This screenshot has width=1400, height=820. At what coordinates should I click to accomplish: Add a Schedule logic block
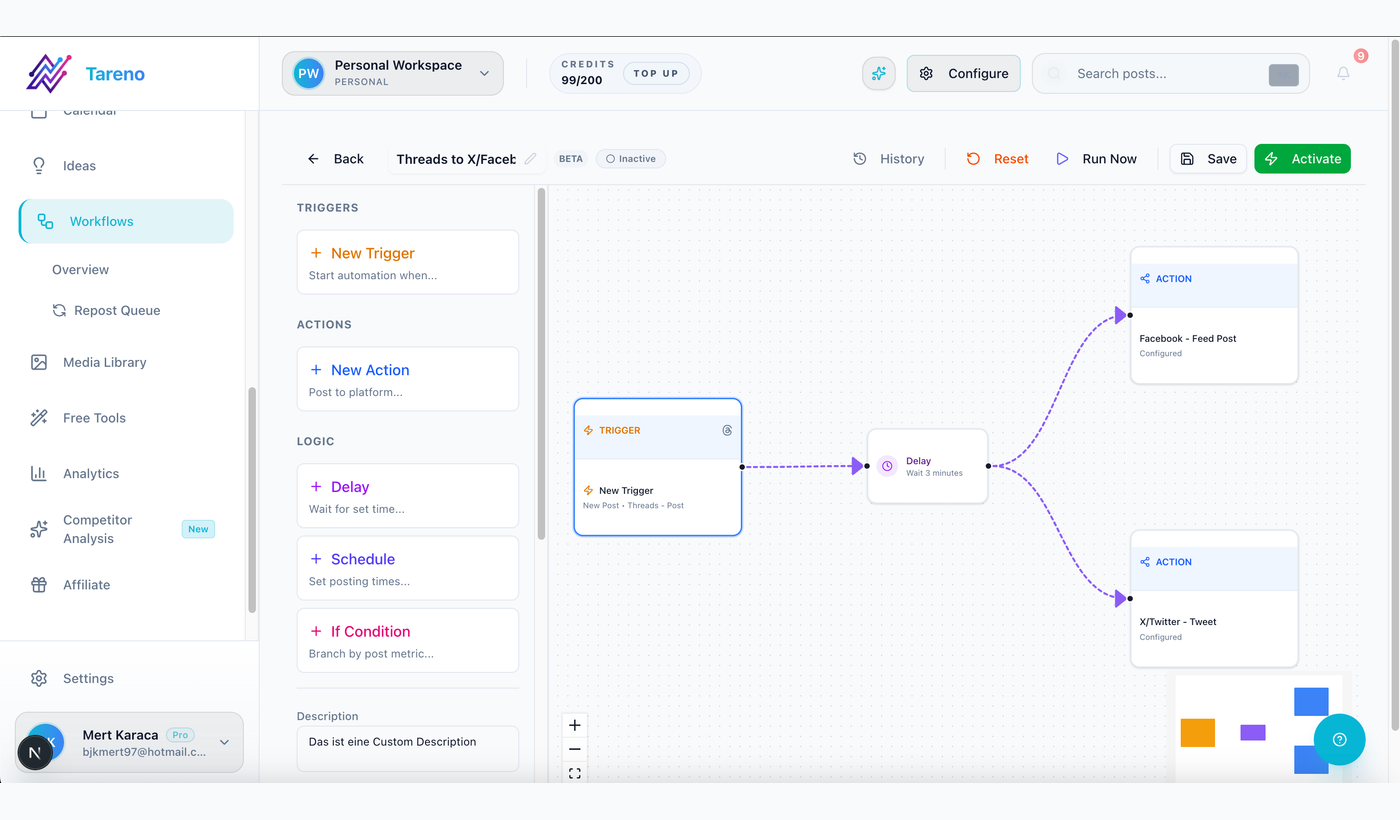[408, 568]
